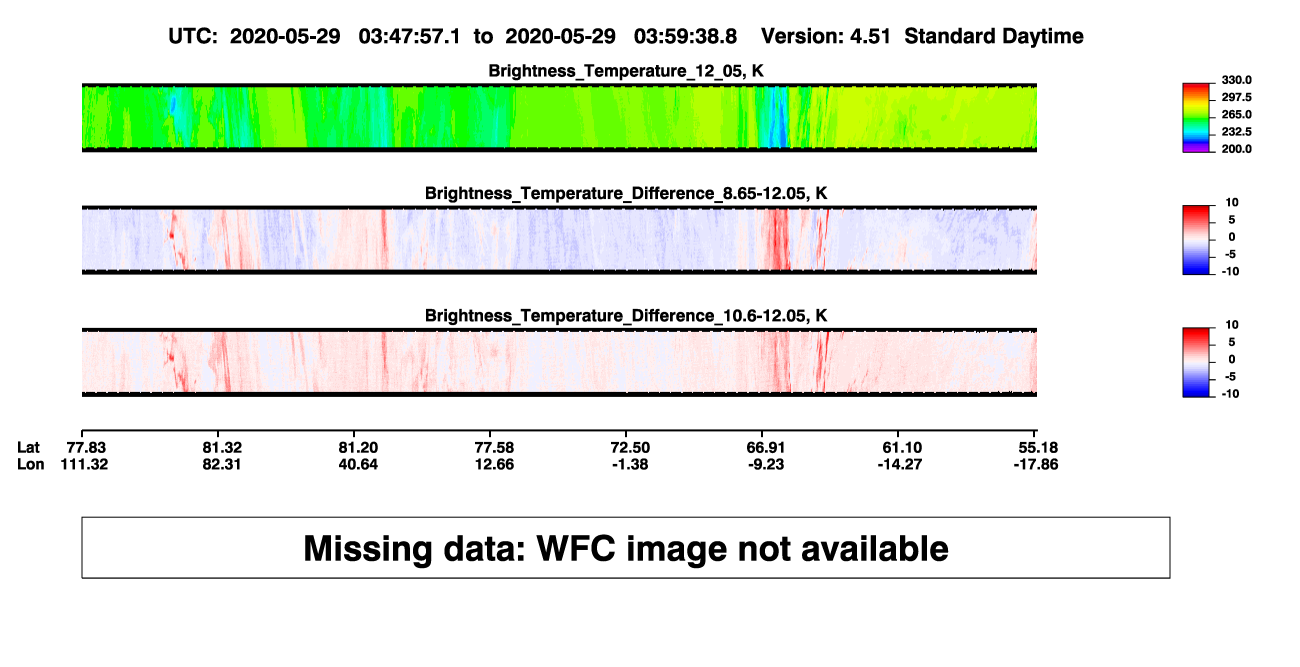Click the 297.5 rainbow color bar label
This screenshot has height=667, width=1300.
[1236, 97]
